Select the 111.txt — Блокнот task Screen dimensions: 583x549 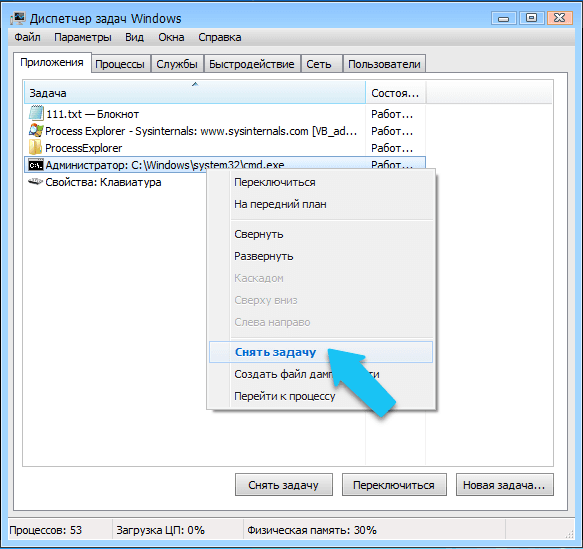point(225,114)
